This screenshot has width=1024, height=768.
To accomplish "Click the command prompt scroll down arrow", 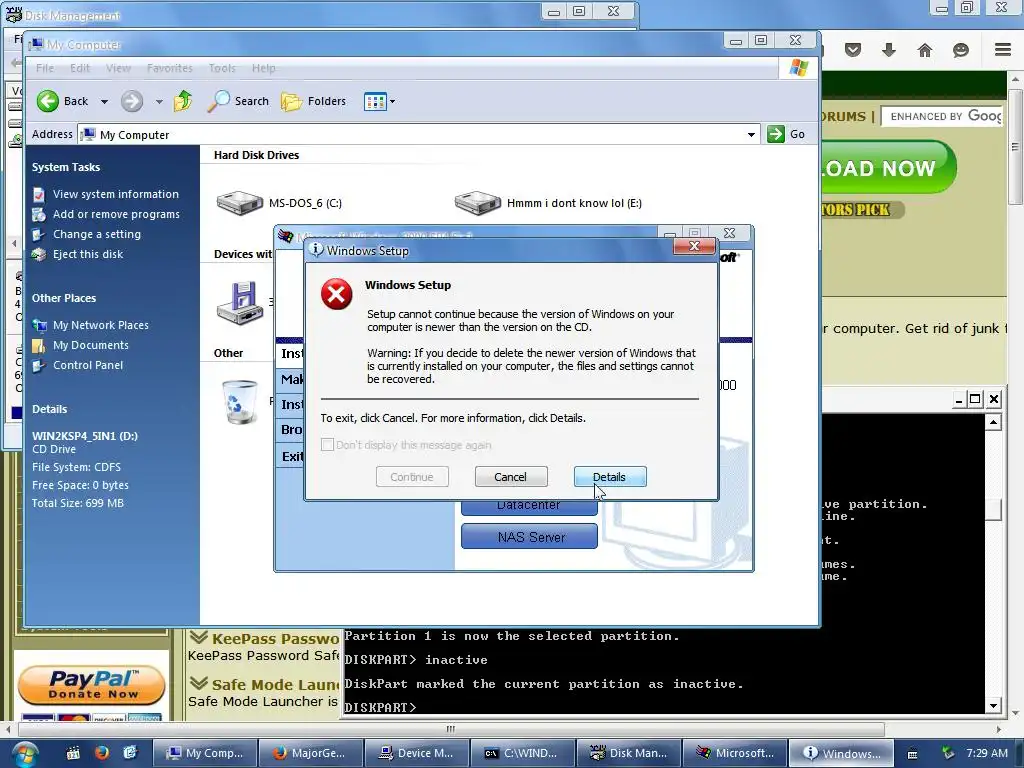I will coord(993,705).
